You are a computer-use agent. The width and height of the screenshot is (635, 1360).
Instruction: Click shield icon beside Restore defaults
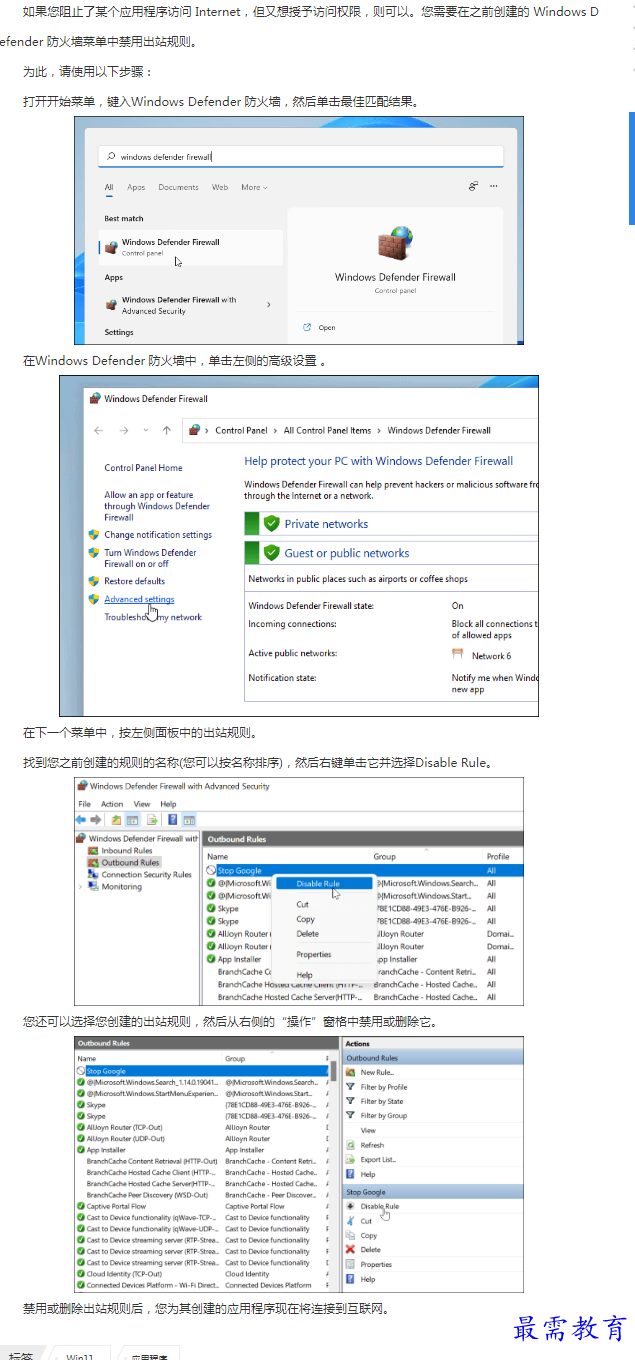(x=93, y=581)
